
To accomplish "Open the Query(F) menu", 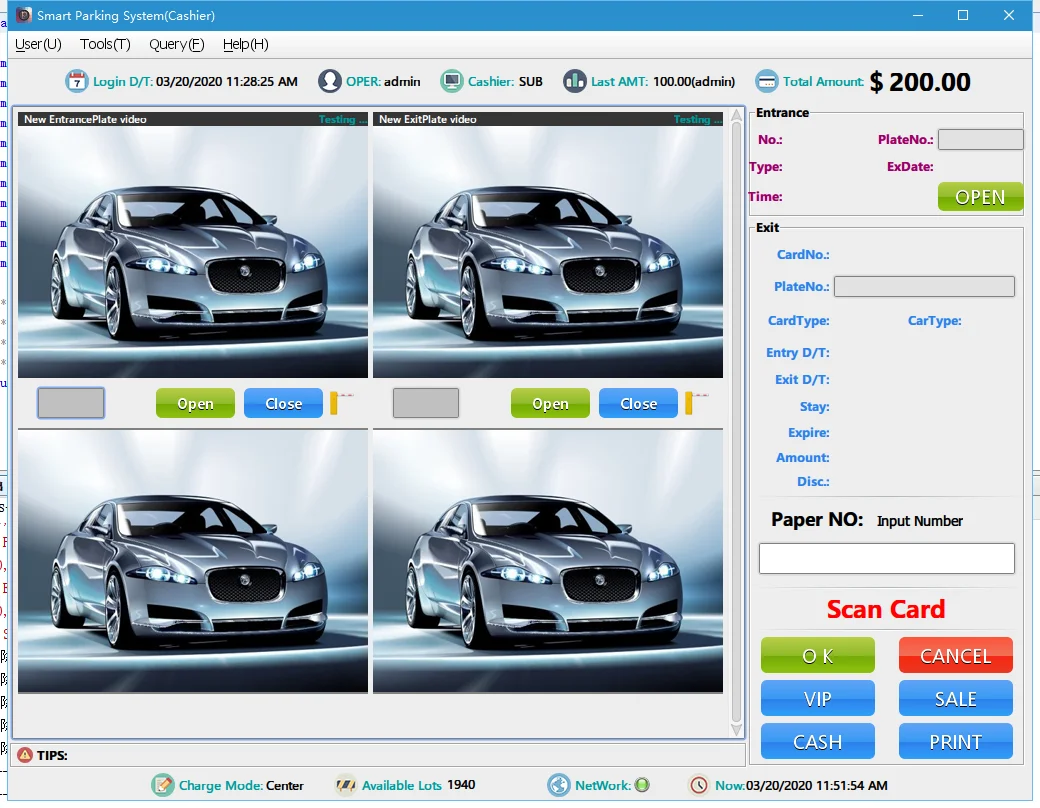I will click(x=176, y=44).
